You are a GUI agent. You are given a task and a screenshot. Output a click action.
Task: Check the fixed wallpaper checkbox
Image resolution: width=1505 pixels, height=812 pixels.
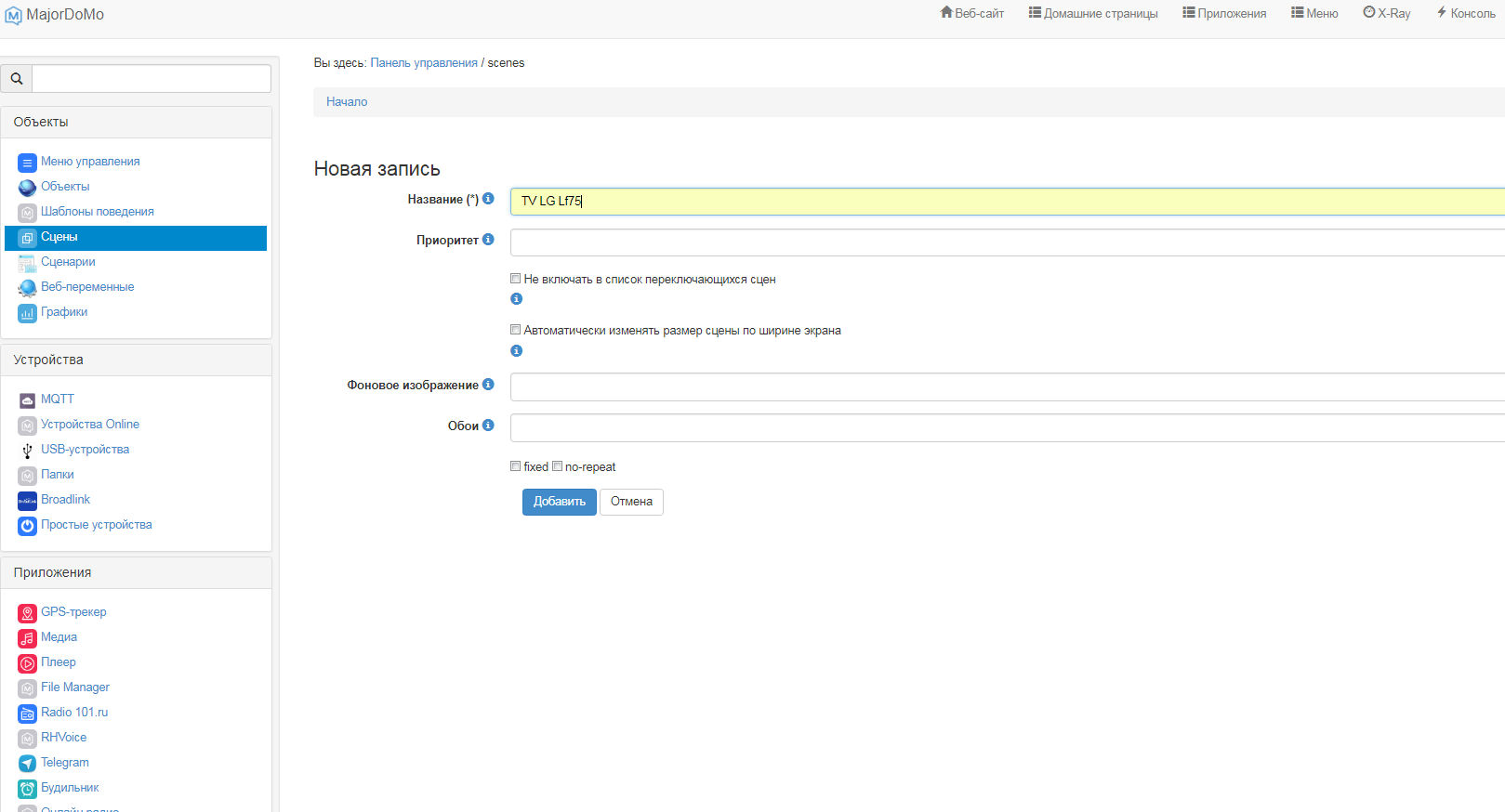(x=516, y=466)
